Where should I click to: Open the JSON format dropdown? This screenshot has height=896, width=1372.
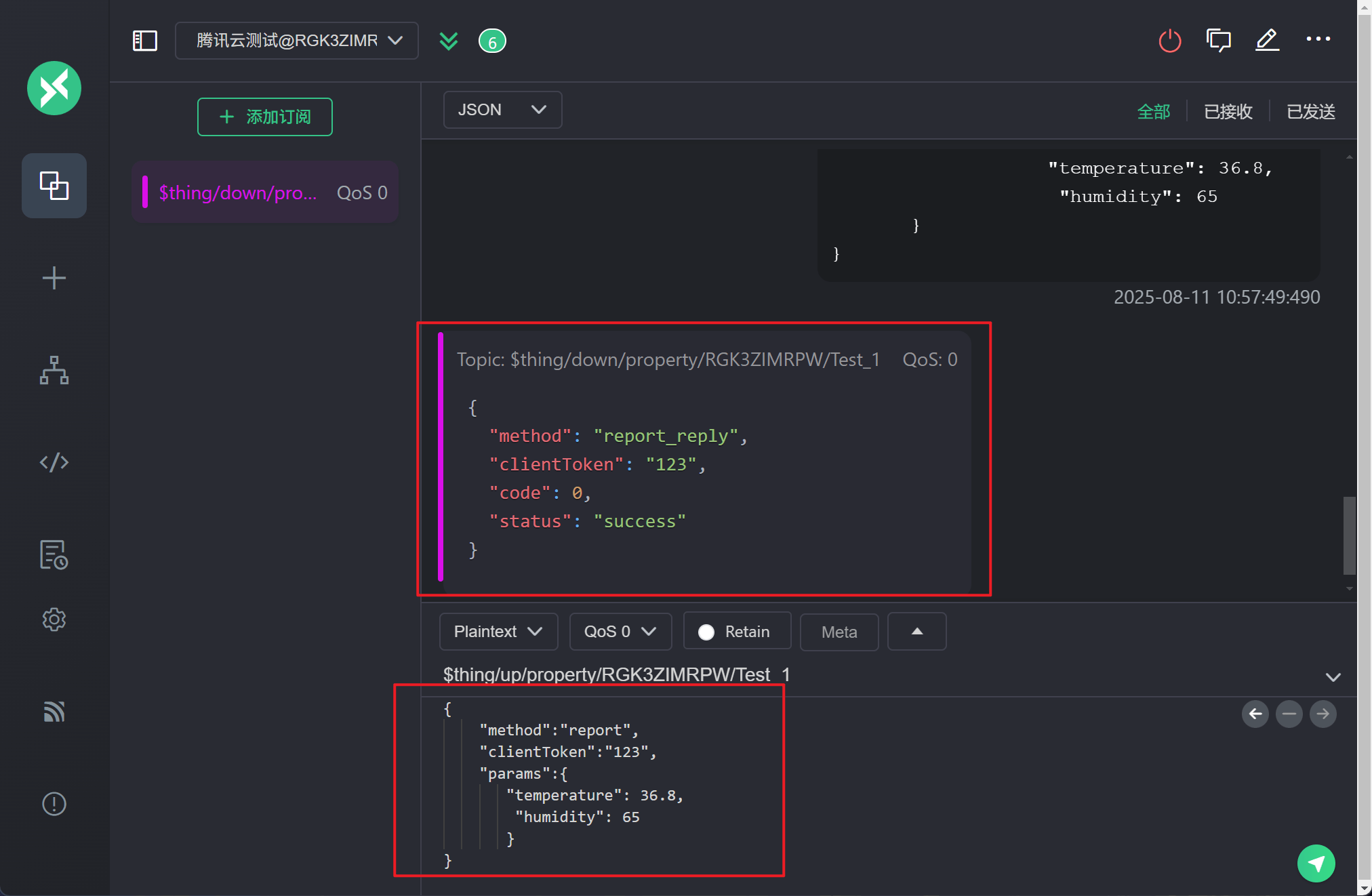(502, 110)
